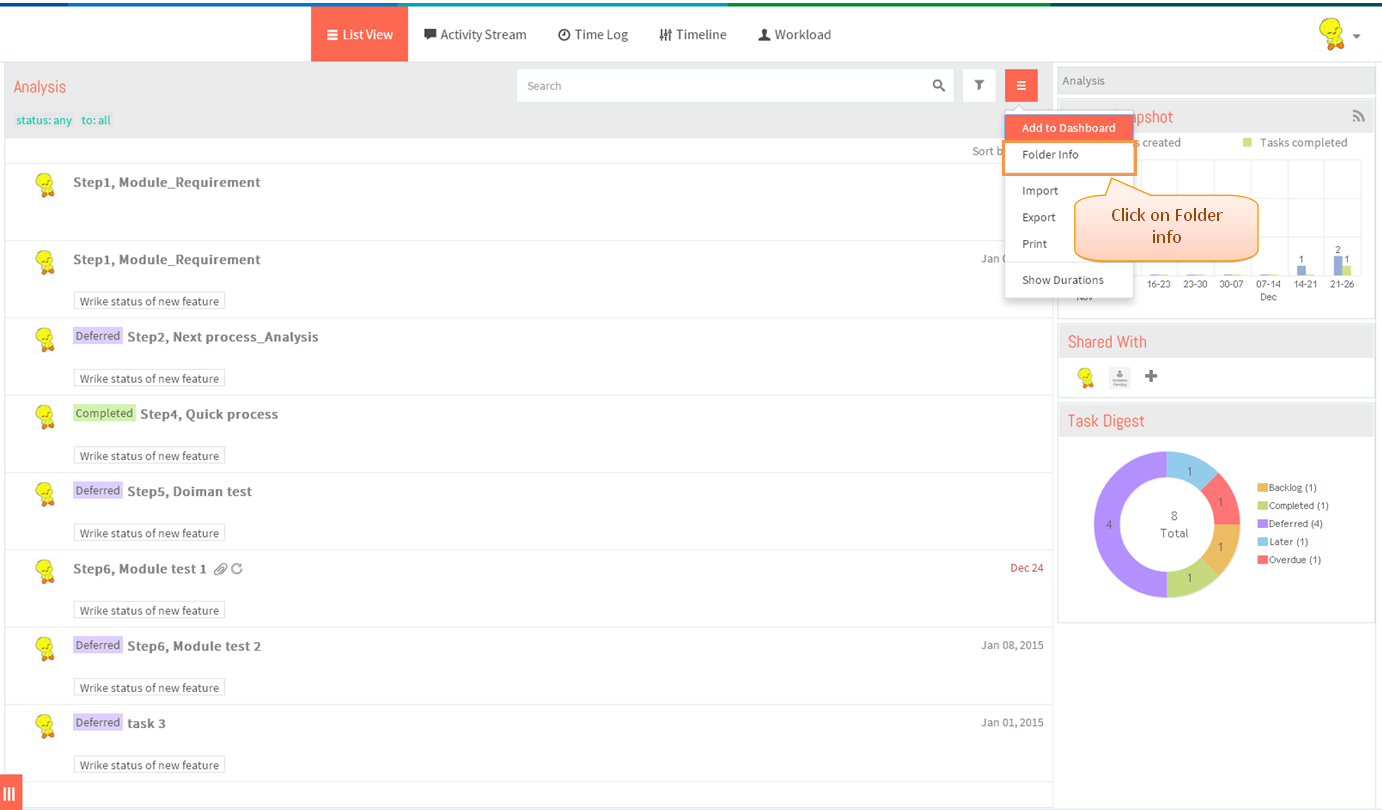
Task: Click the recurrence icon on Step6
Action: pos(237,569)
